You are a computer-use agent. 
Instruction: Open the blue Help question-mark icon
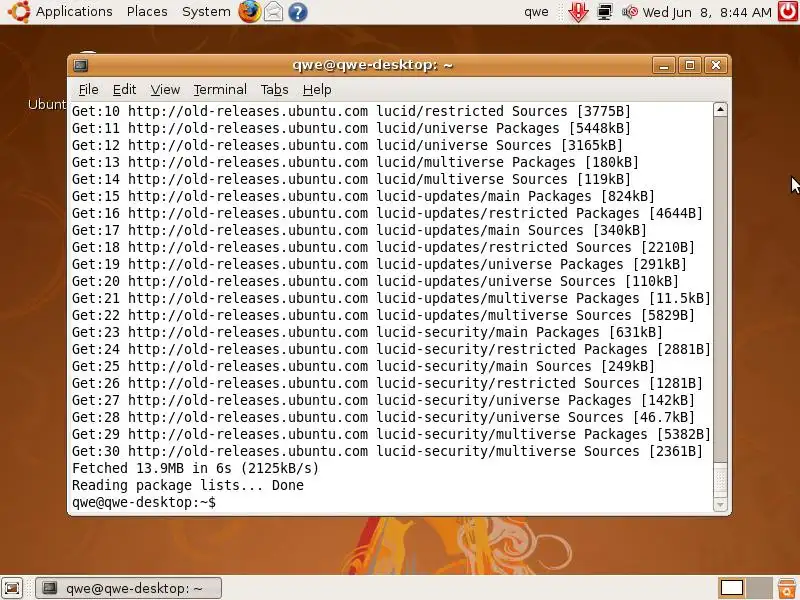point(298,12)
